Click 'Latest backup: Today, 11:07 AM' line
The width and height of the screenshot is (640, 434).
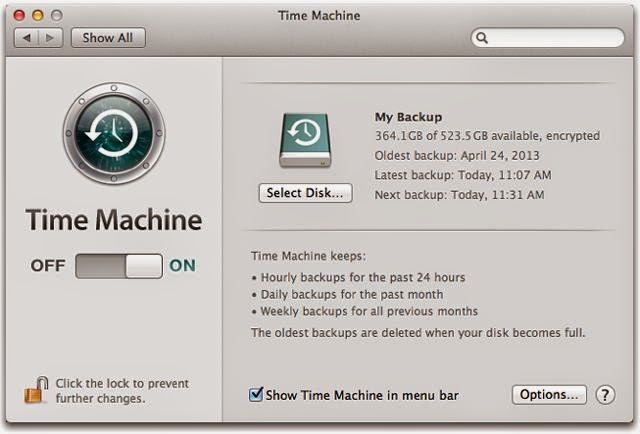(463, 175)
